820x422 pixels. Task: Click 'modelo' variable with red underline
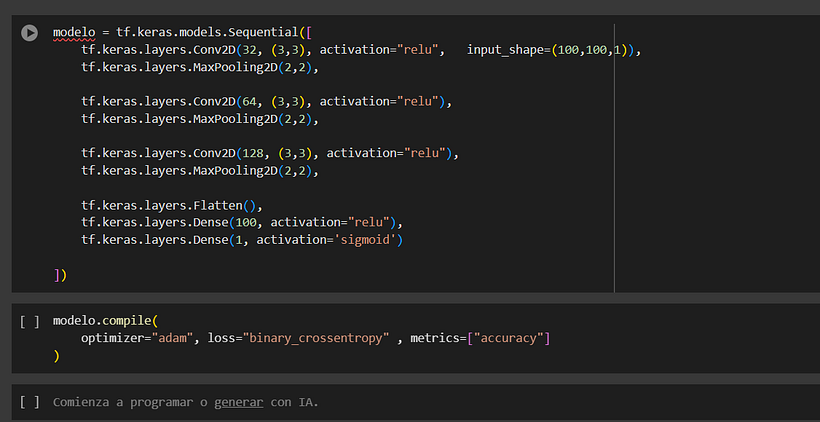(x=74, y=33)
